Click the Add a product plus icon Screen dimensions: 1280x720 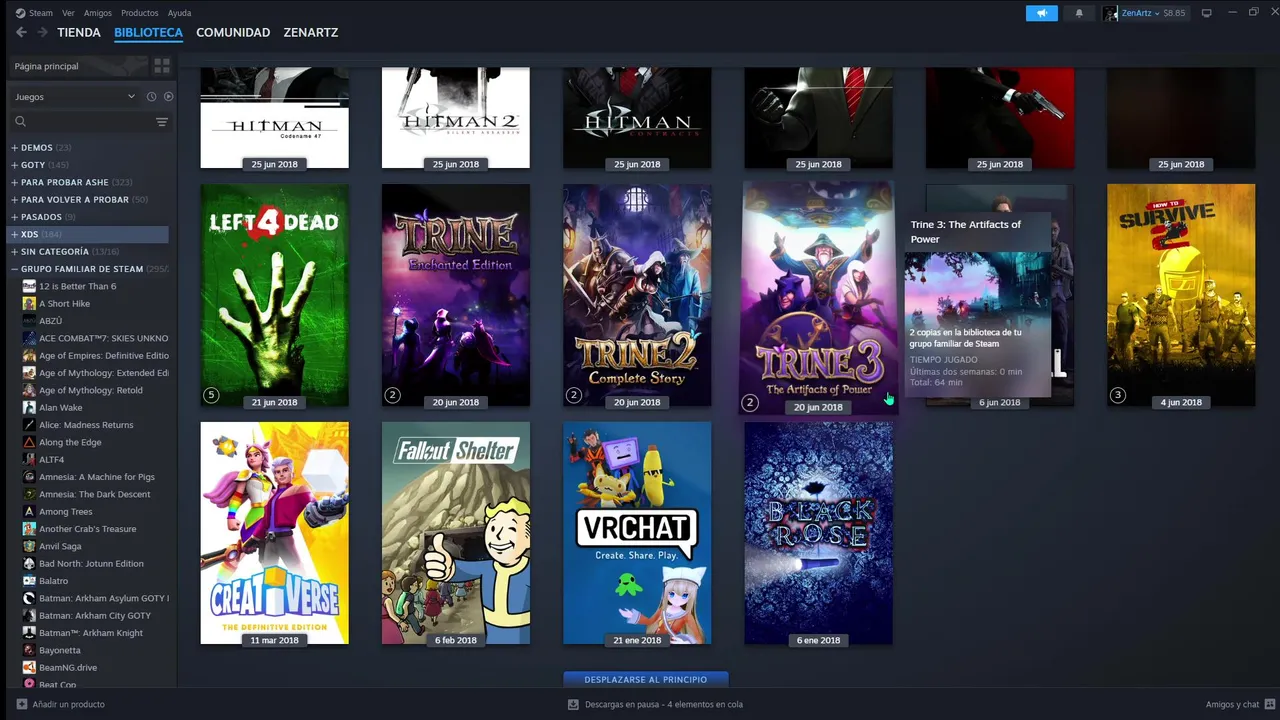(x=22, y=704)
